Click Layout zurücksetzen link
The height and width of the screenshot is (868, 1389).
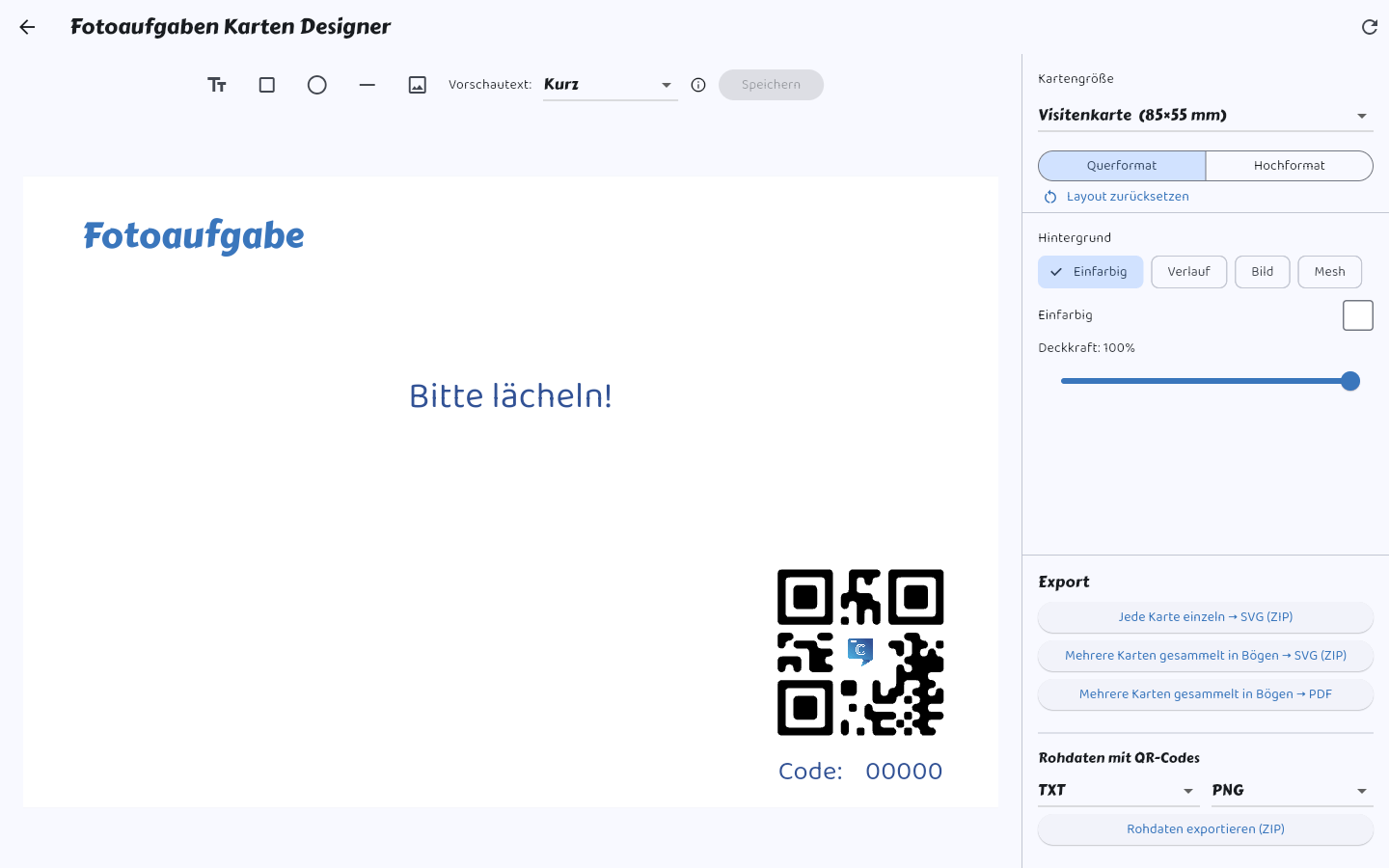coord(1128,197)
